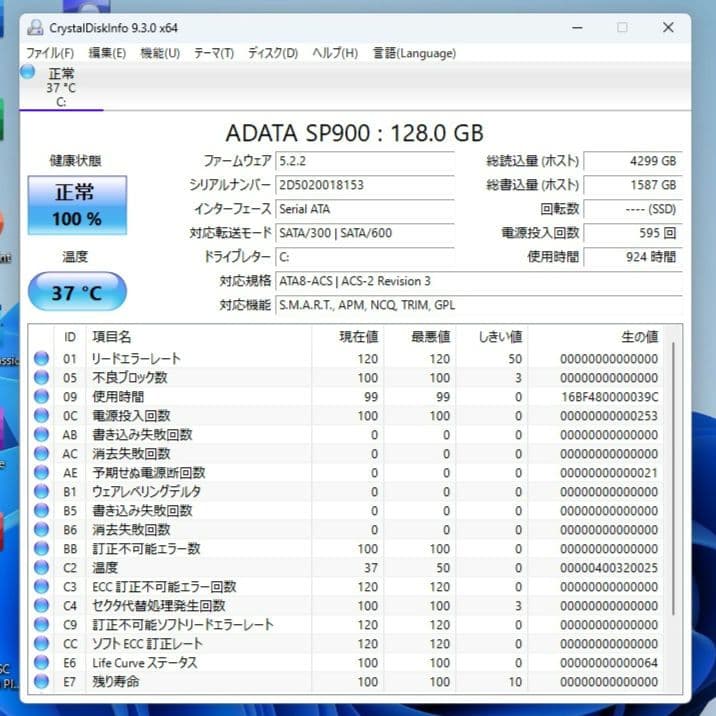Click the 最悪値 column header
The height and width of the screenshot is (716, 716).
(x=431, y=337)
